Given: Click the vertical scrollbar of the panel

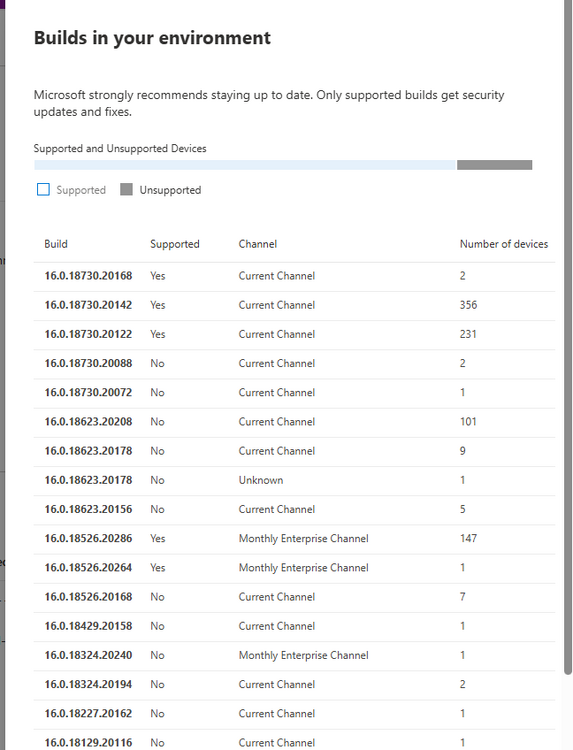Looking at the screenshot, I should pyautogui.click(x=568, y=335).
